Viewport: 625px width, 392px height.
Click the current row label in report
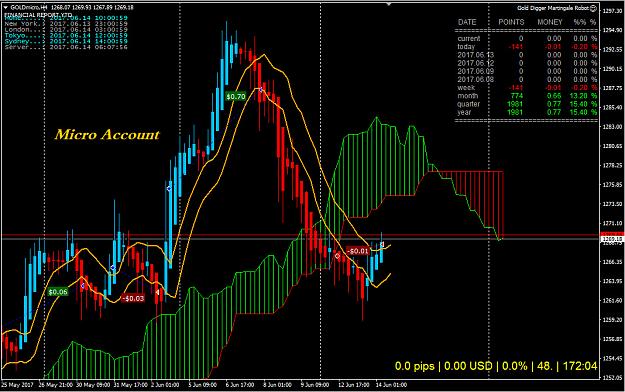pos(469,39)
